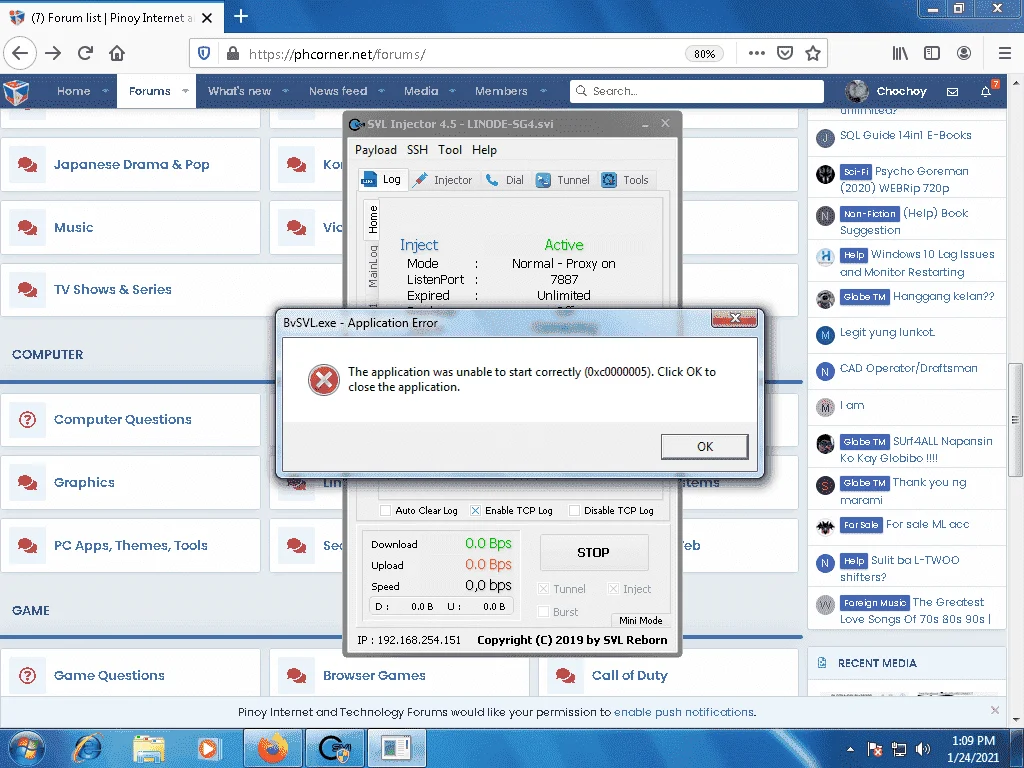Close the Forum list tab
1024x768 pixels.
tap(207, 18)
